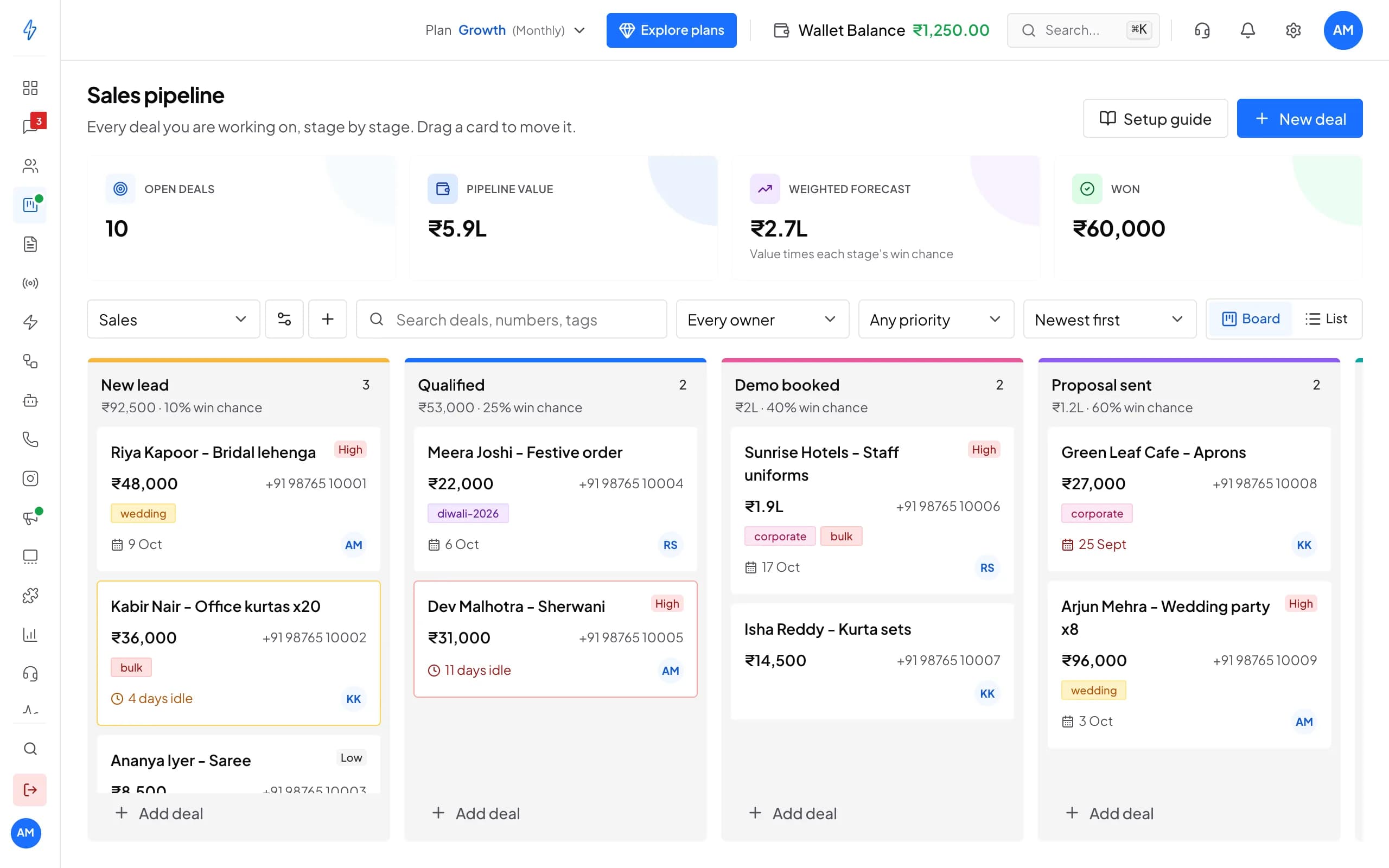The image size is (1389, 868).
Task: Click the diwali-2026 tag
Action: tap(468, 513)
